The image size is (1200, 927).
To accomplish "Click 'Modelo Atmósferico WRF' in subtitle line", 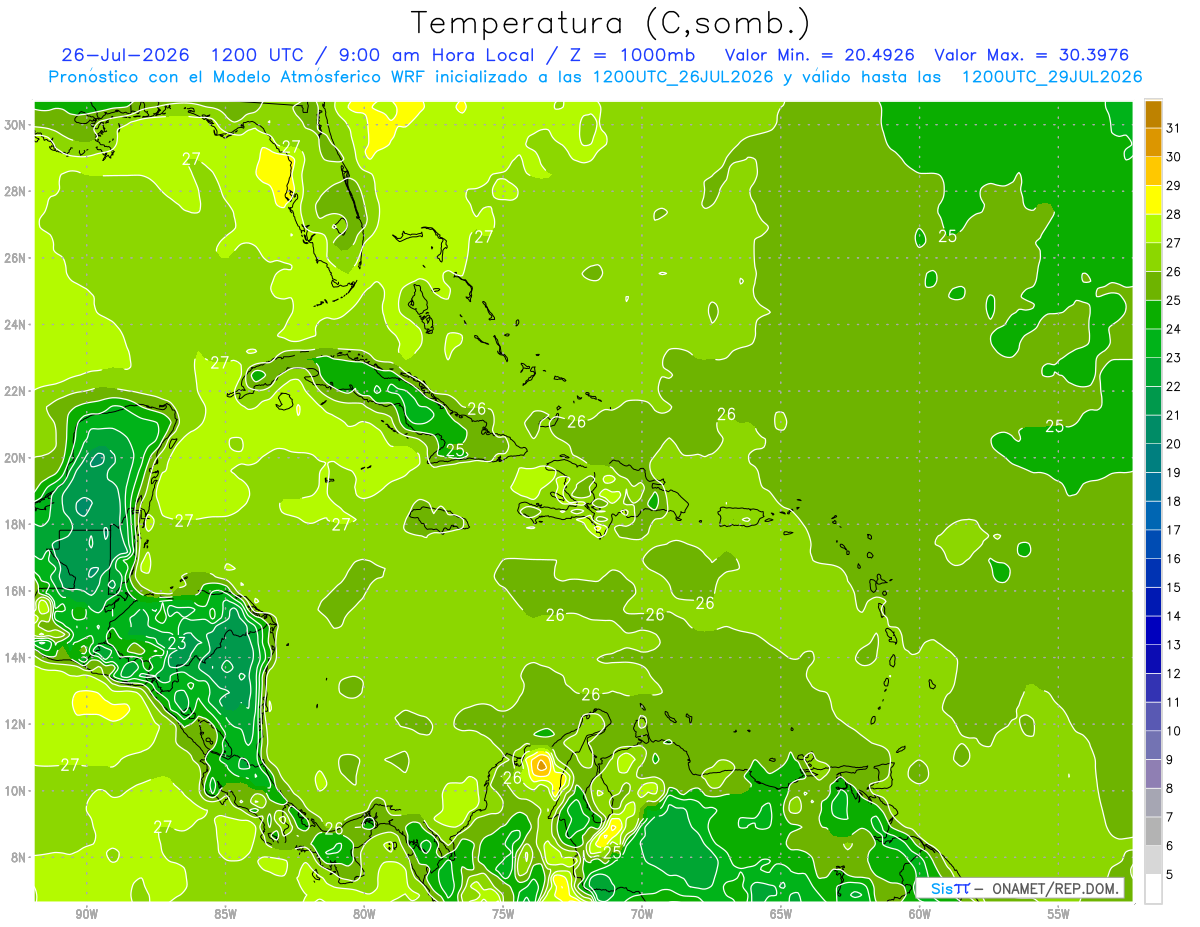I will [319, 77].
